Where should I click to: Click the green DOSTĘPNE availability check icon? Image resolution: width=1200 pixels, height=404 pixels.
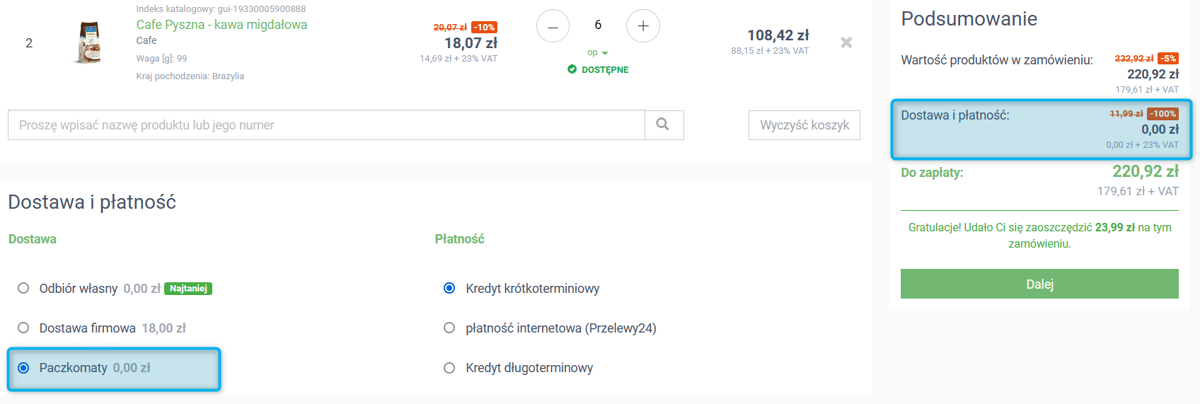[572, 69]
